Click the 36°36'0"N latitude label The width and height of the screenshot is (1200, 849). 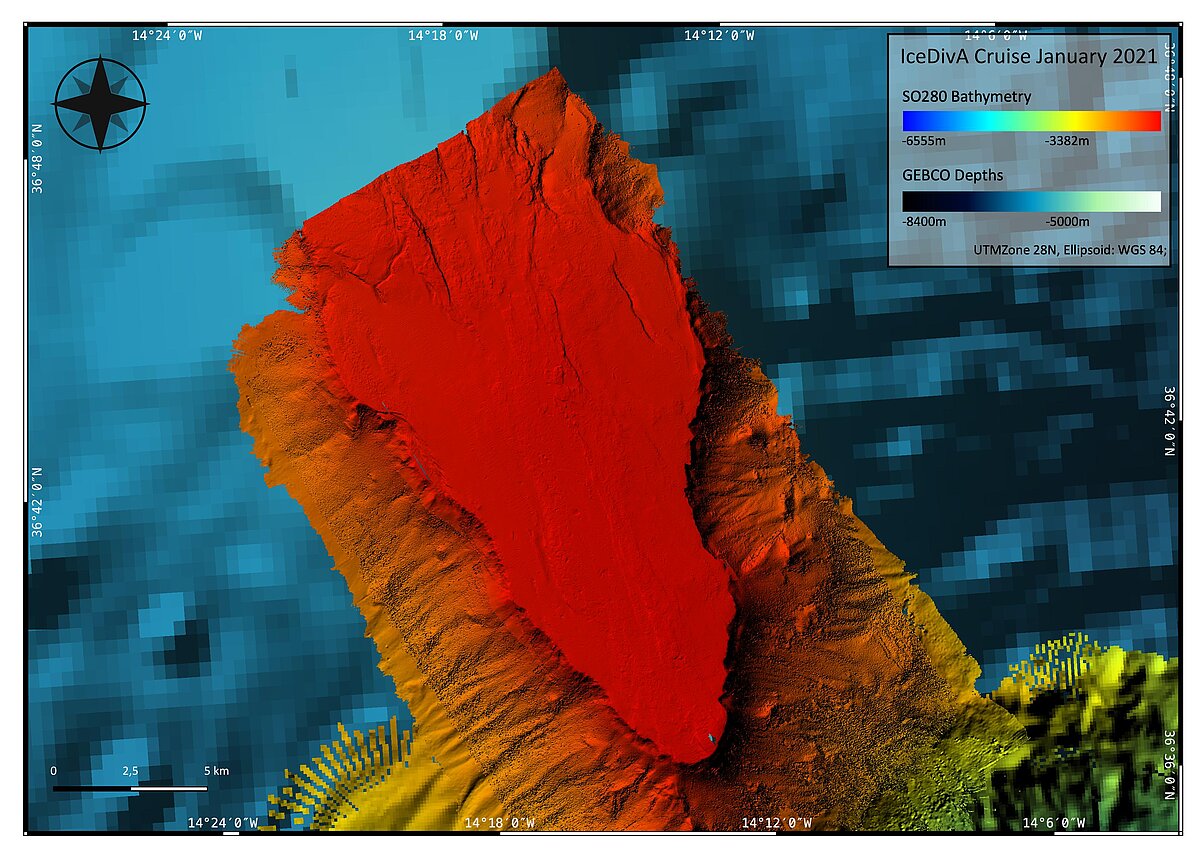pos(1168,765)
